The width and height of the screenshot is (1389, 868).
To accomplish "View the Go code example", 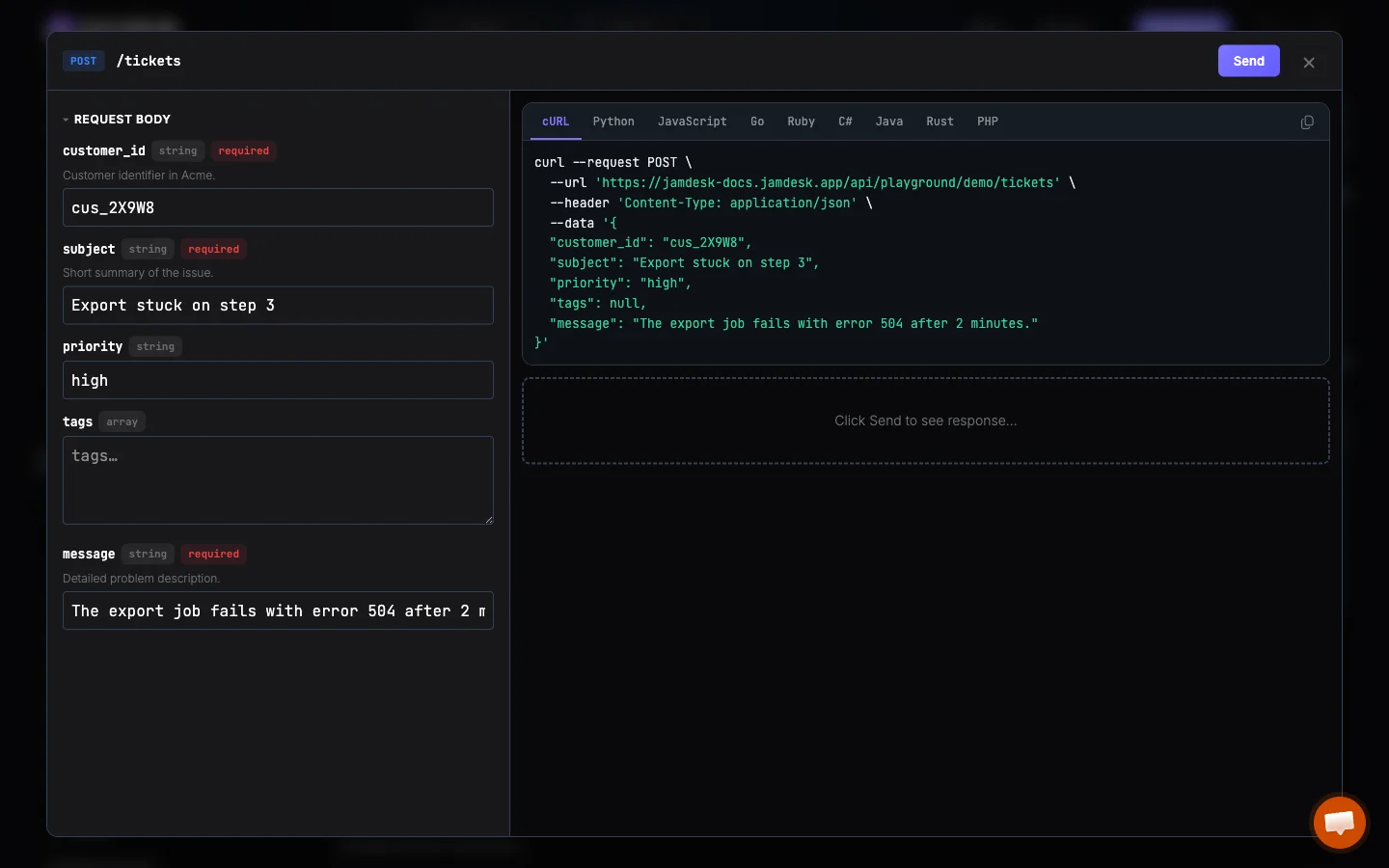I will [x=756, y=122].
